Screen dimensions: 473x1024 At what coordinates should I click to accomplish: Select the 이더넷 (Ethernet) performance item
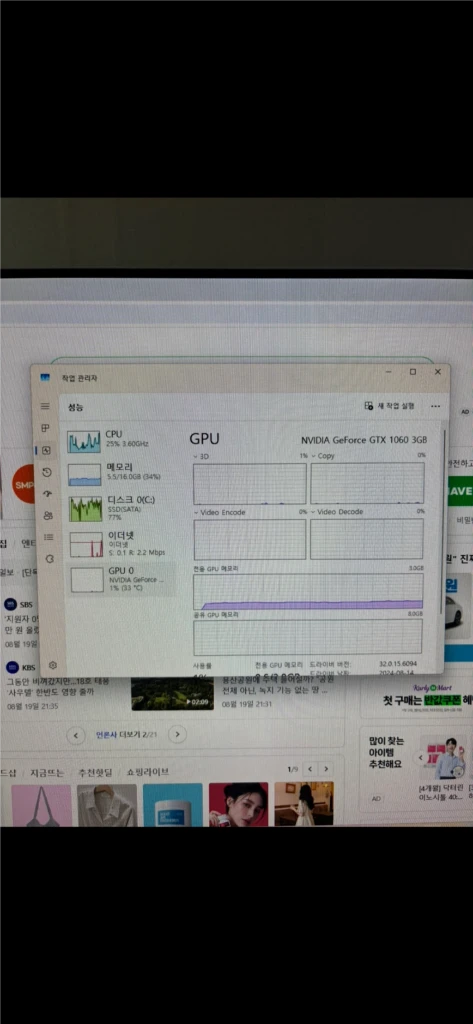pos(120,543)
